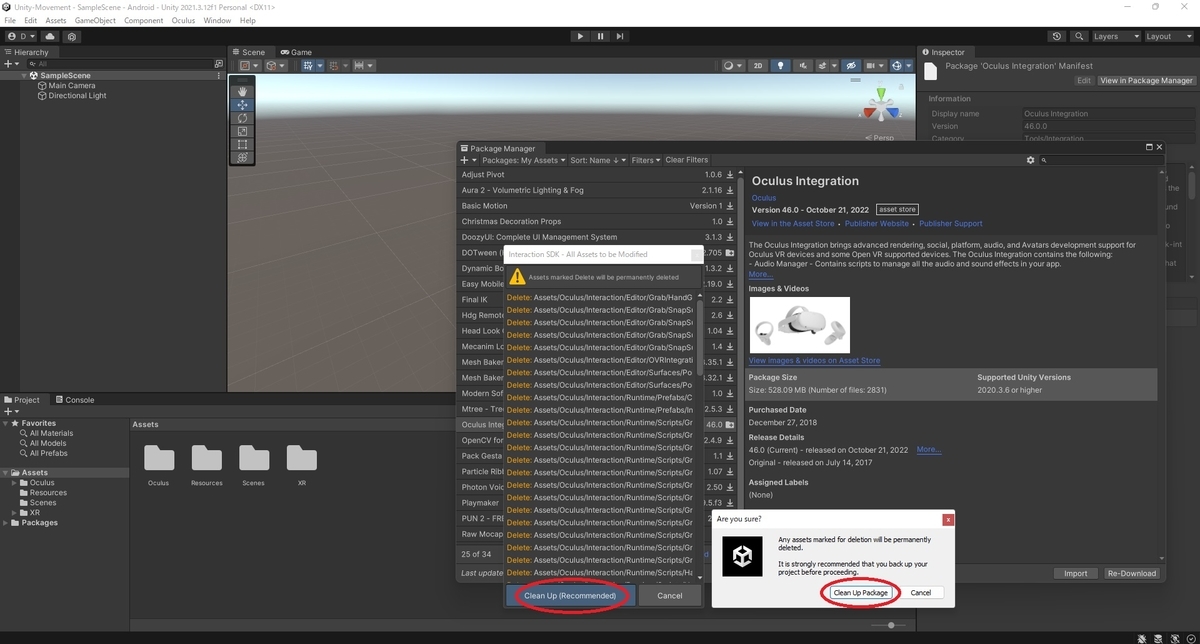Select the Rect tool
The height and width of the screenshot is (644, 1200).
[242, 144]
